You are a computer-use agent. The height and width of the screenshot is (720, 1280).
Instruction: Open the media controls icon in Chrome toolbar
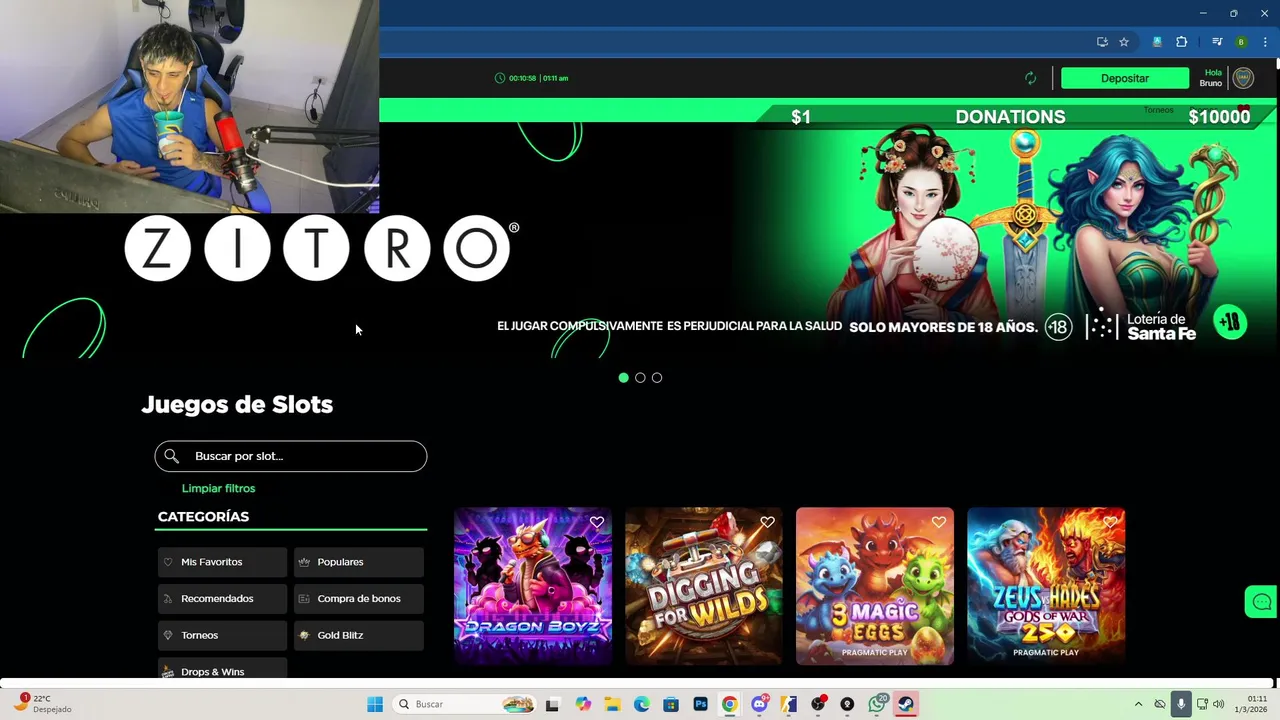tap(1217, 42)
